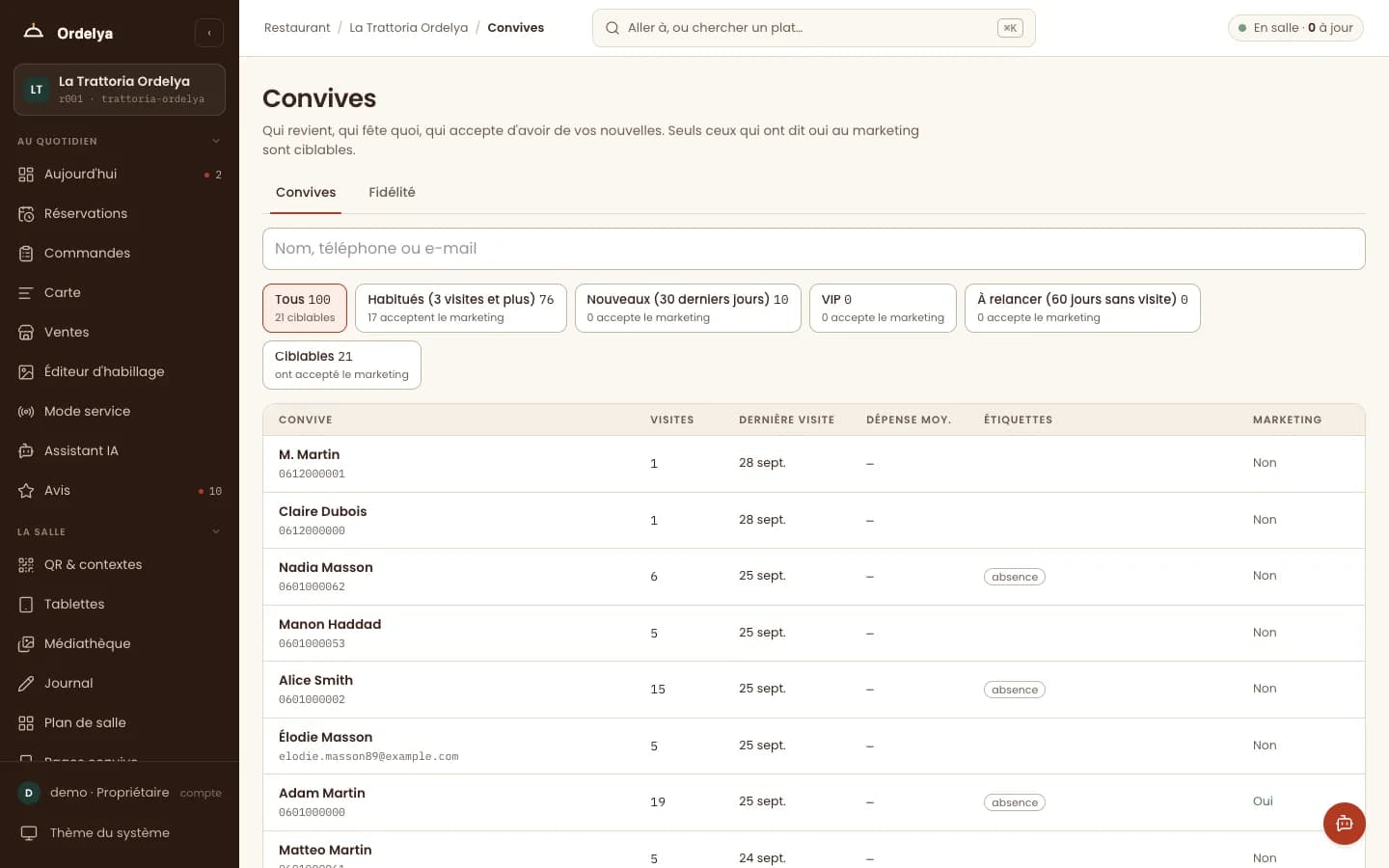Go to La Trattoria Ordelya breadcrumb

pyautogui.click(x=409, y=28)
